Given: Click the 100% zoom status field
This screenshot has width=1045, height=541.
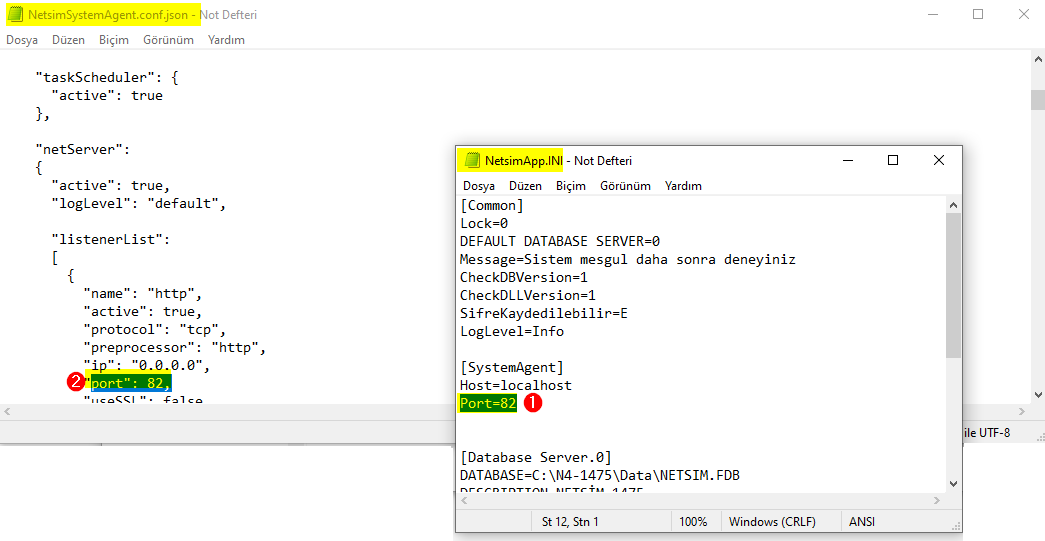Looking at the screenshot, I should (693, 521).
